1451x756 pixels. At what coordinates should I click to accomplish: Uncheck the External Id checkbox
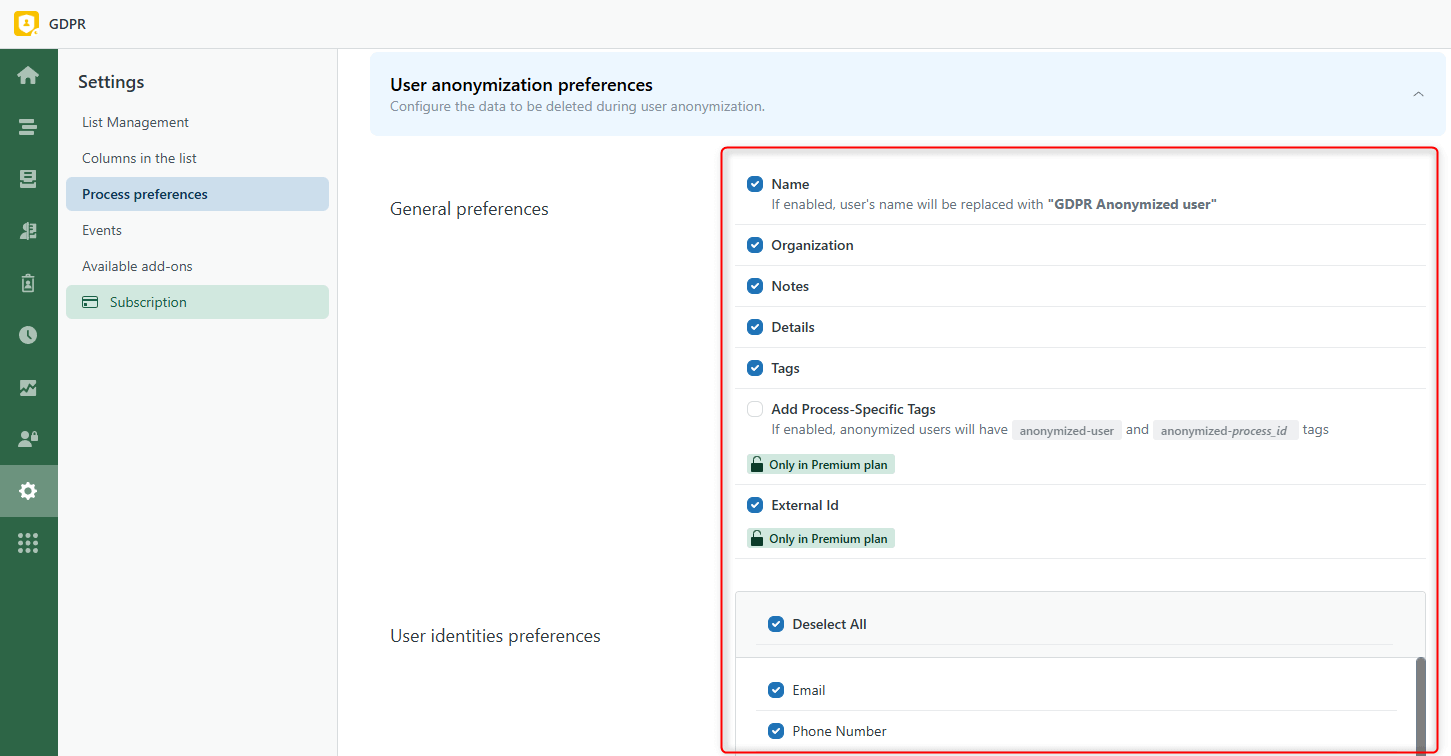point(755,505)
